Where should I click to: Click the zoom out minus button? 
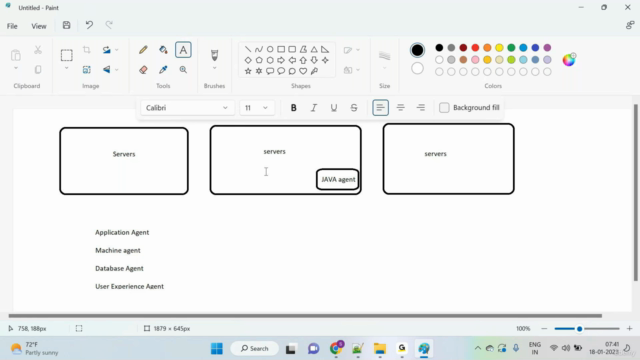544,329
